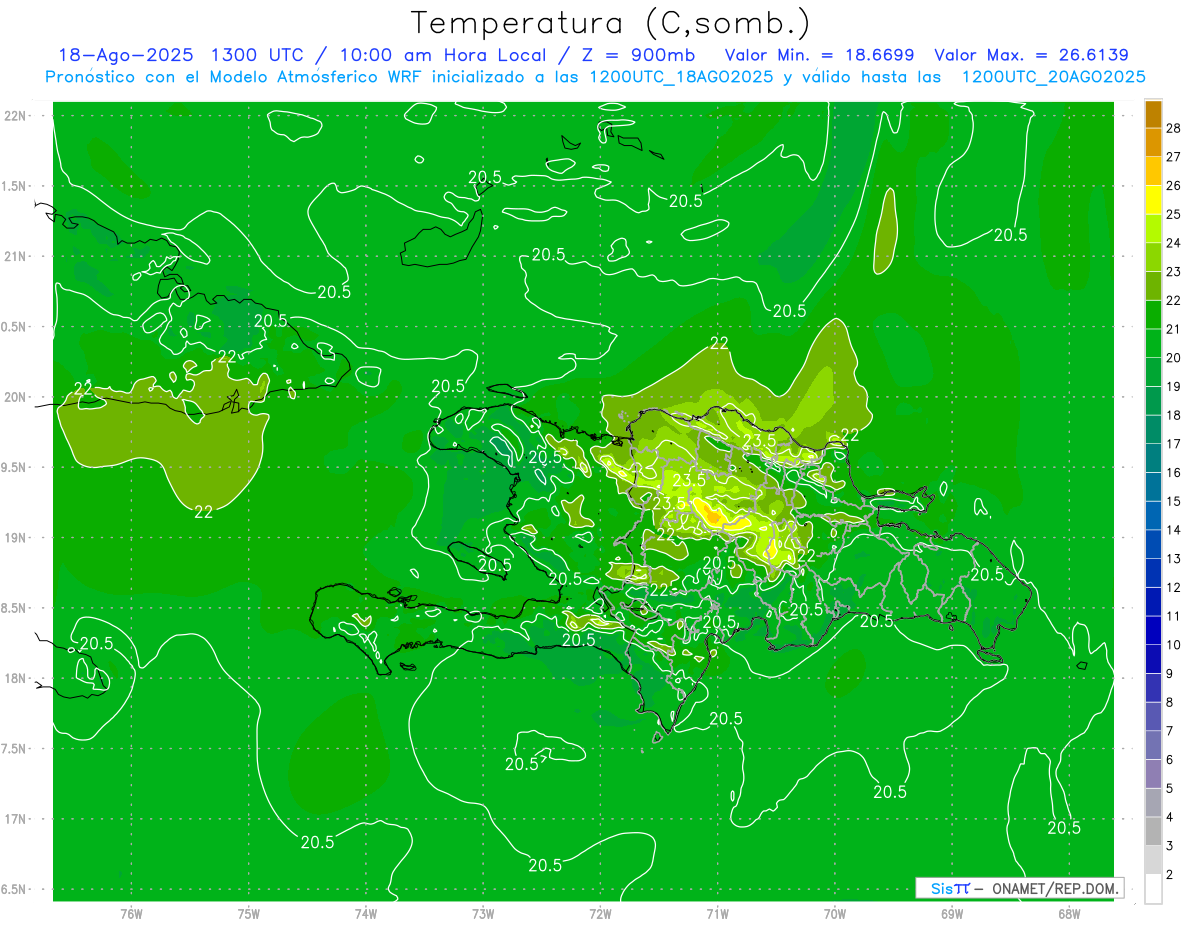Screen dimensions: 1200x927
Task: Click the "21N" latitude axis label
Action: pos(15,256)
